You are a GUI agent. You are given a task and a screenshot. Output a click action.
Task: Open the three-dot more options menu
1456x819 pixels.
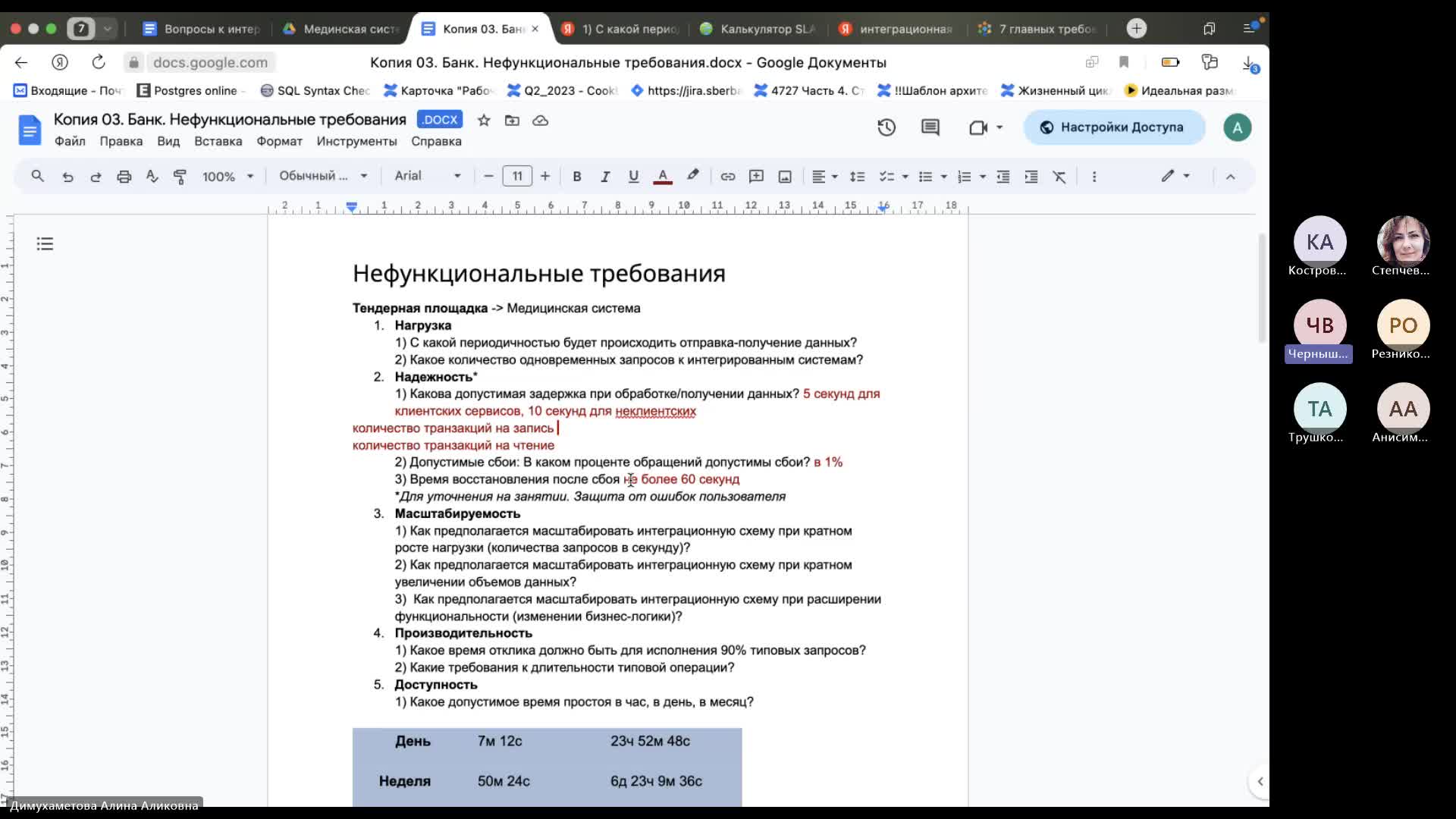tap(1094, 177)
